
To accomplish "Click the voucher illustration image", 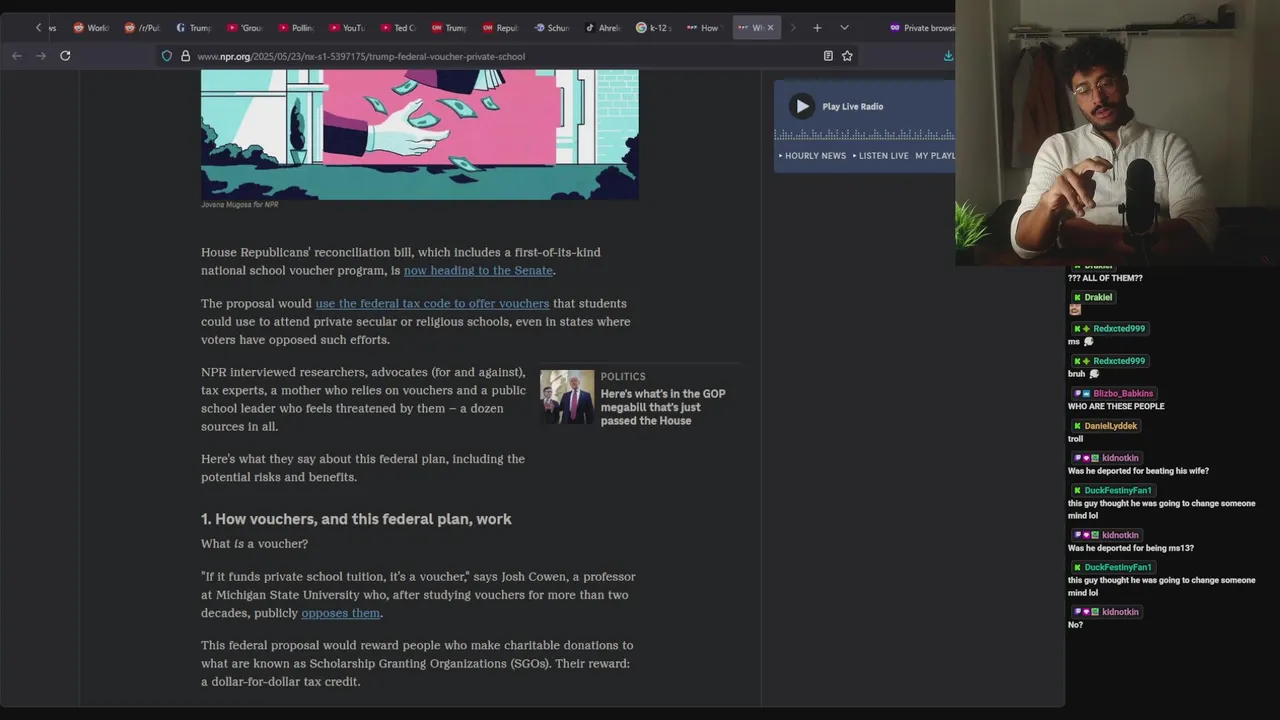I will tap(419, 134).
